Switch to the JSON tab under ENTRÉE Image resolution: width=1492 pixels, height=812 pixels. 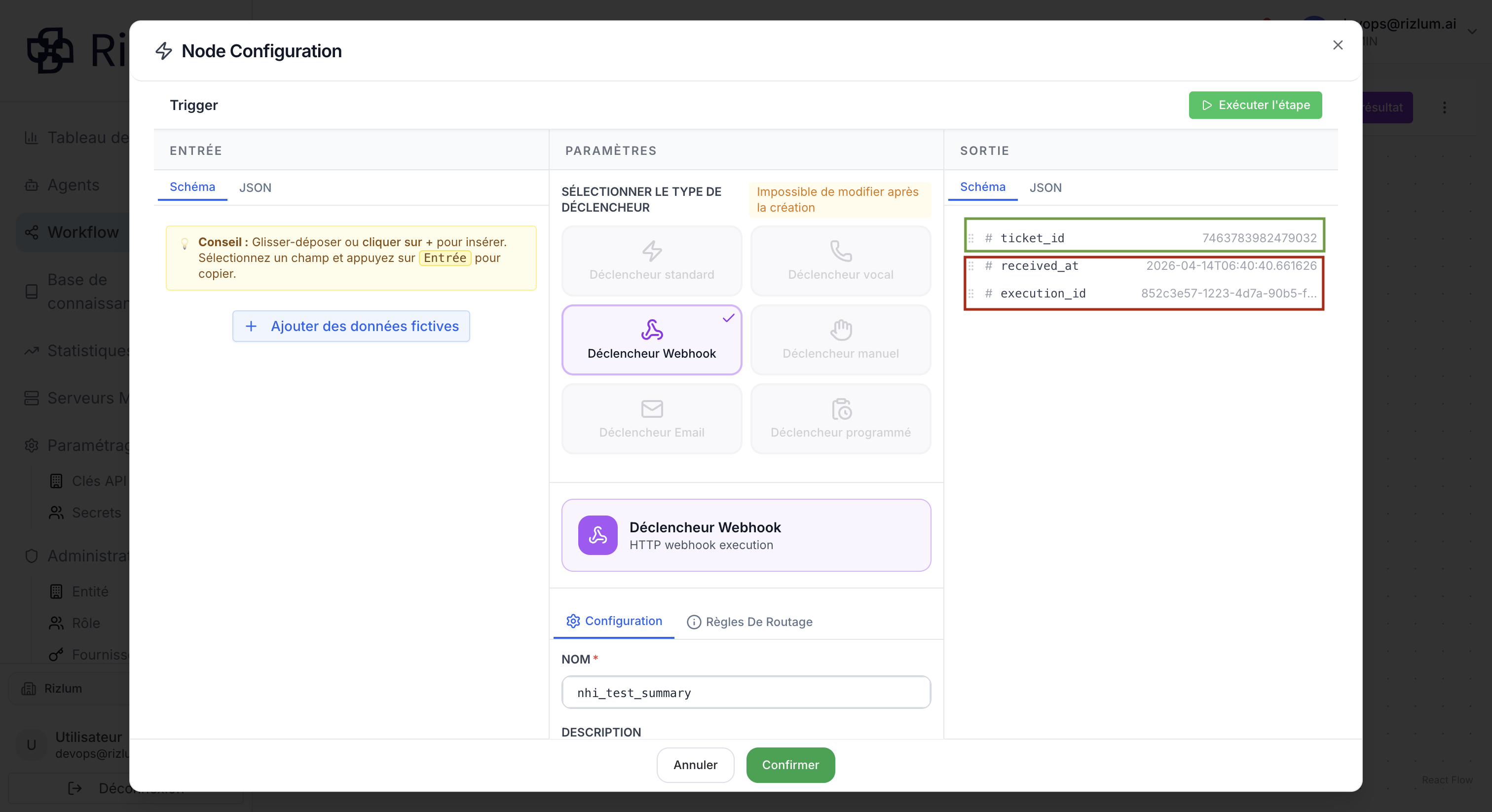click(255, 187)
